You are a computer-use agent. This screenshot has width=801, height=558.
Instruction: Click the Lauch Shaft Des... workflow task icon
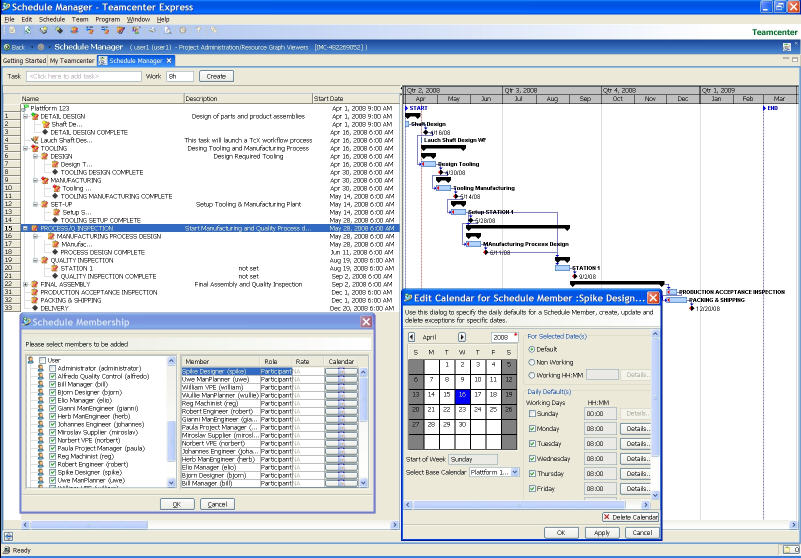35,140
